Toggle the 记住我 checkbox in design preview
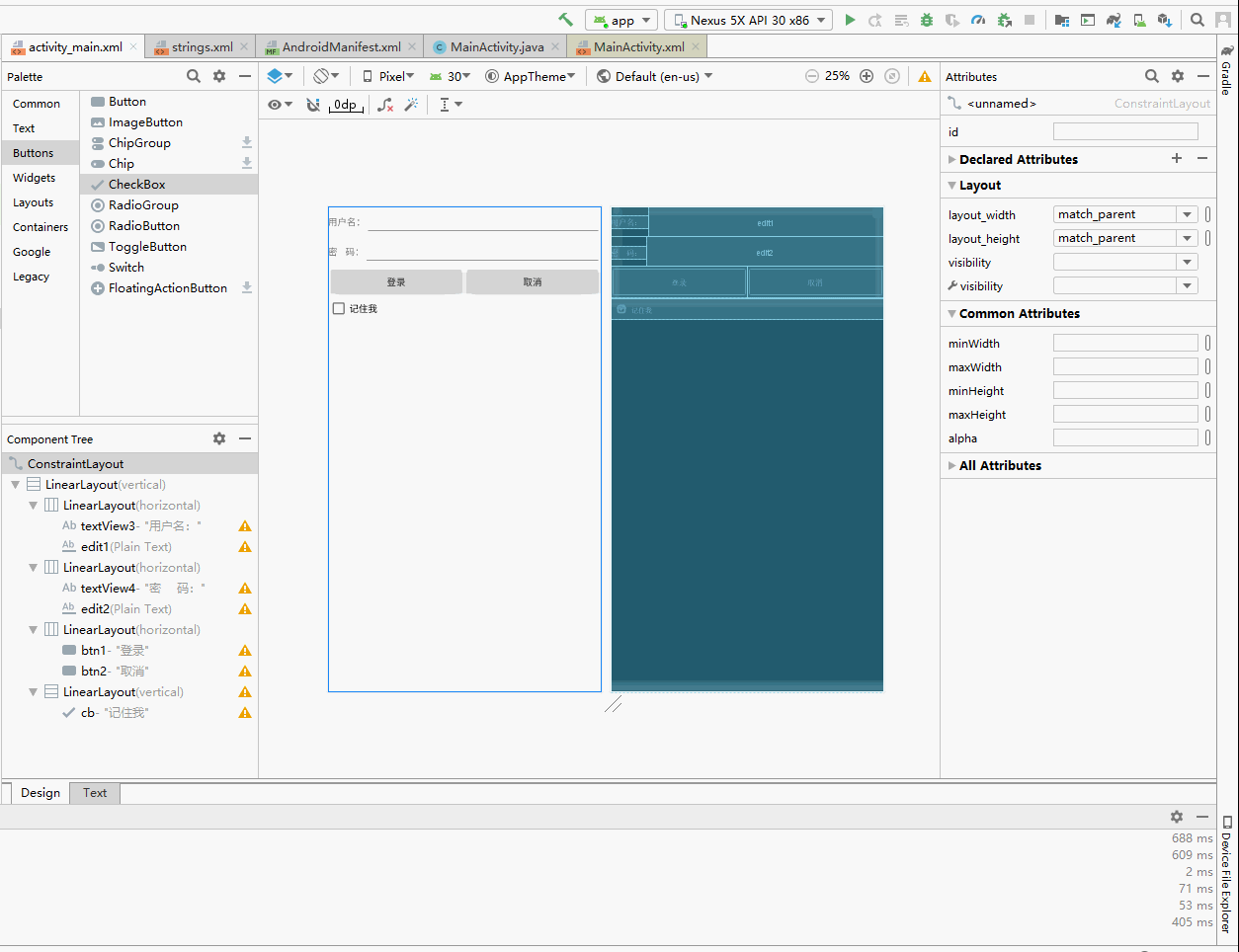Image resolution: width=1239 pixels, height=952 pixels. coord(339,309)
